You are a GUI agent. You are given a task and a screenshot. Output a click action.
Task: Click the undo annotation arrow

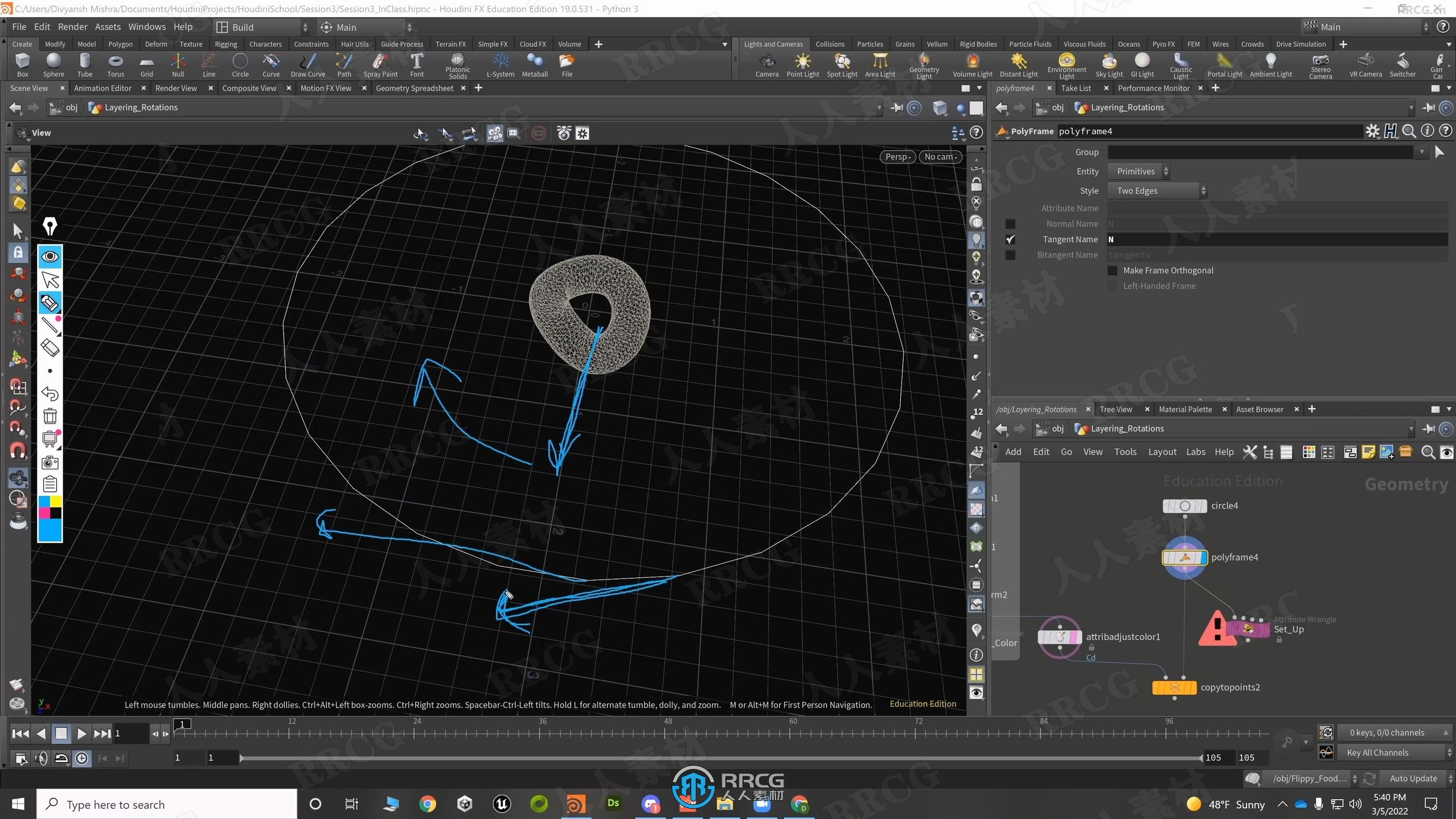pos(50,394)
